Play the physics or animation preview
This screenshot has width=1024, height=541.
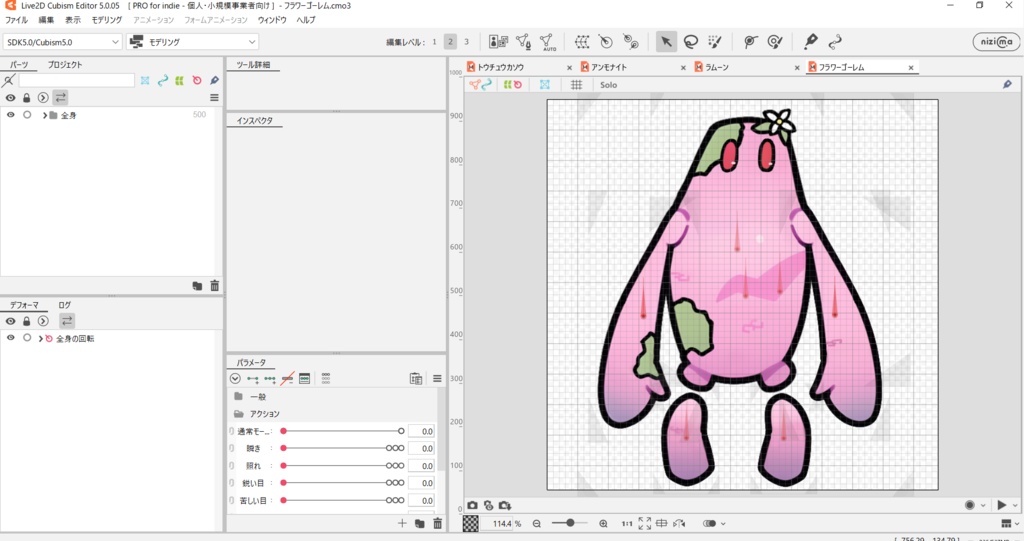(1002, 505)
